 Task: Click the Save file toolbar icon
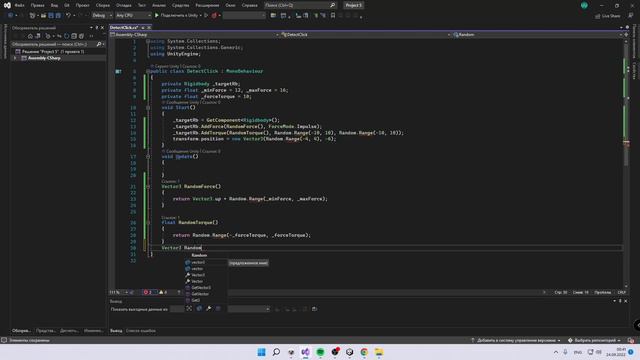pos(51,16)
